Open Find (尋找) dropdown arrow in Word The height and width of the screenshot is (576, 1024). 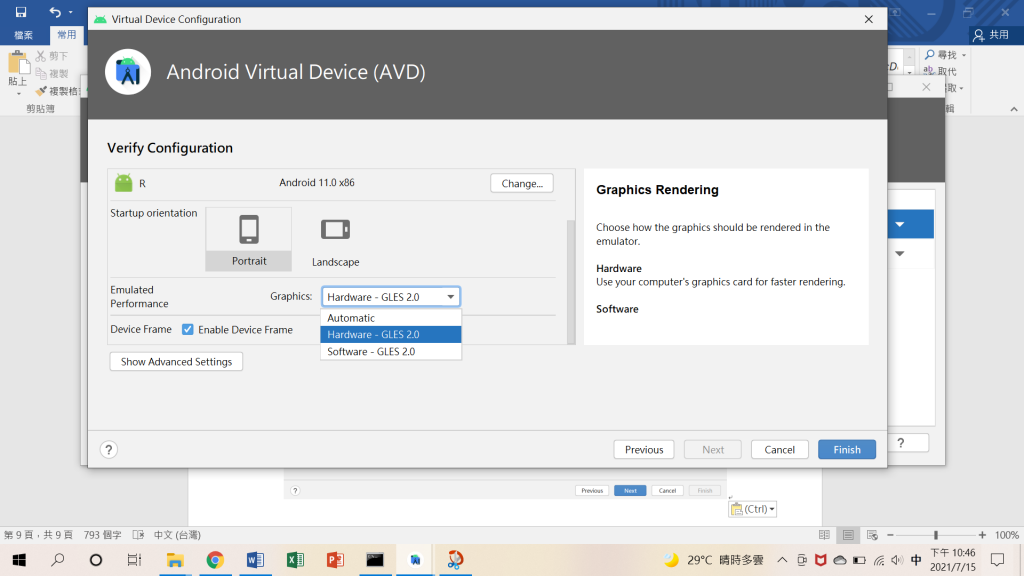(964, 56)
